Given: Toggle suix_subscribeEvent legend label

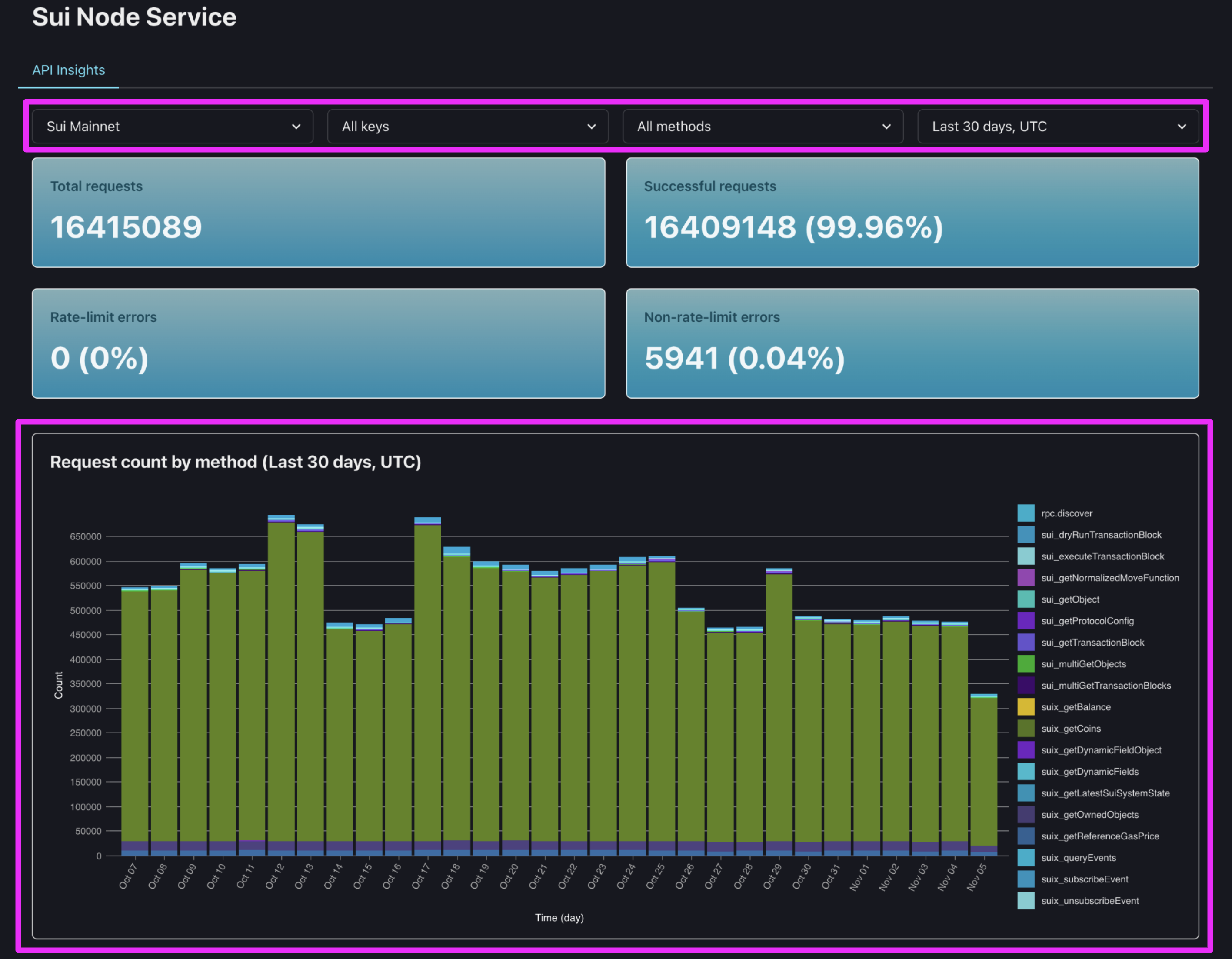Looking at the screenshot, I should click(x=1085, y=879).
